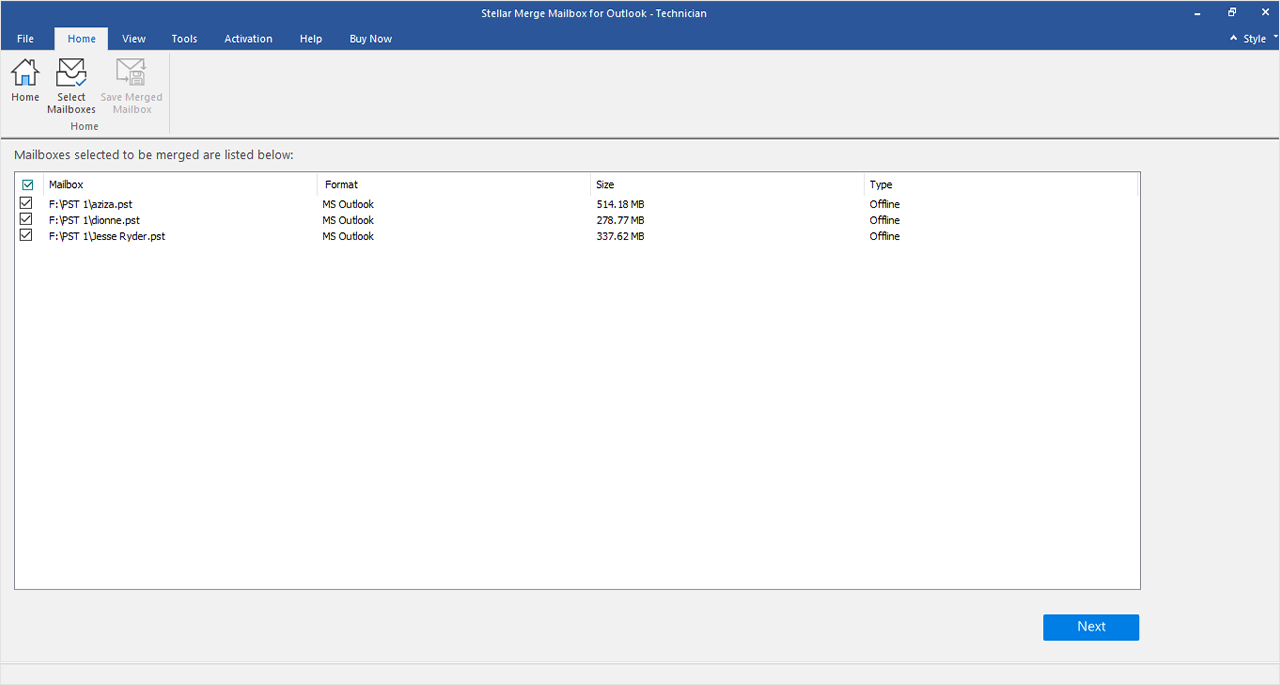The width and height of the screenshot is (1280, 685).
Task: Uncheck the dionne.pst mailbox checkbox
Action: point(27,220)
